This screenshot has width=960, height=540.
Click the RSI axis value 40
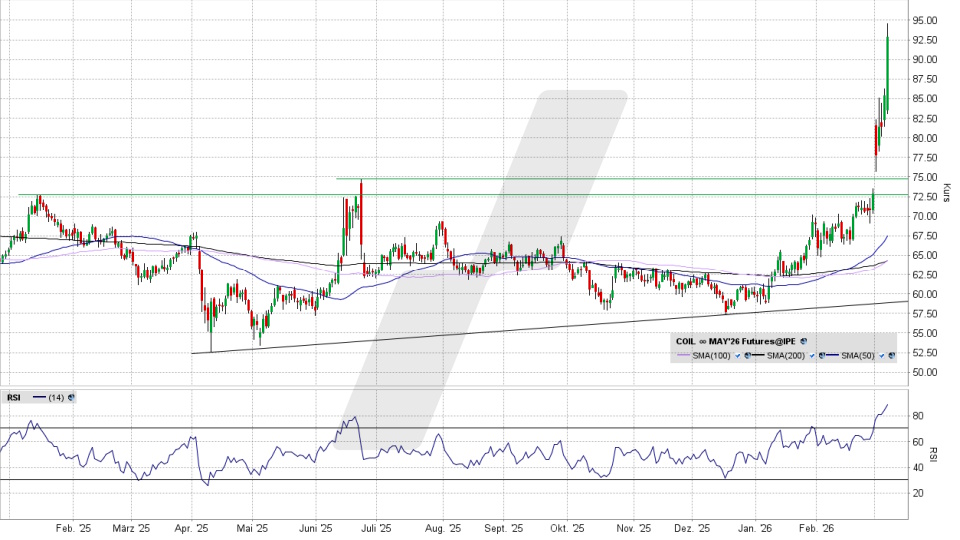[918, 468]
